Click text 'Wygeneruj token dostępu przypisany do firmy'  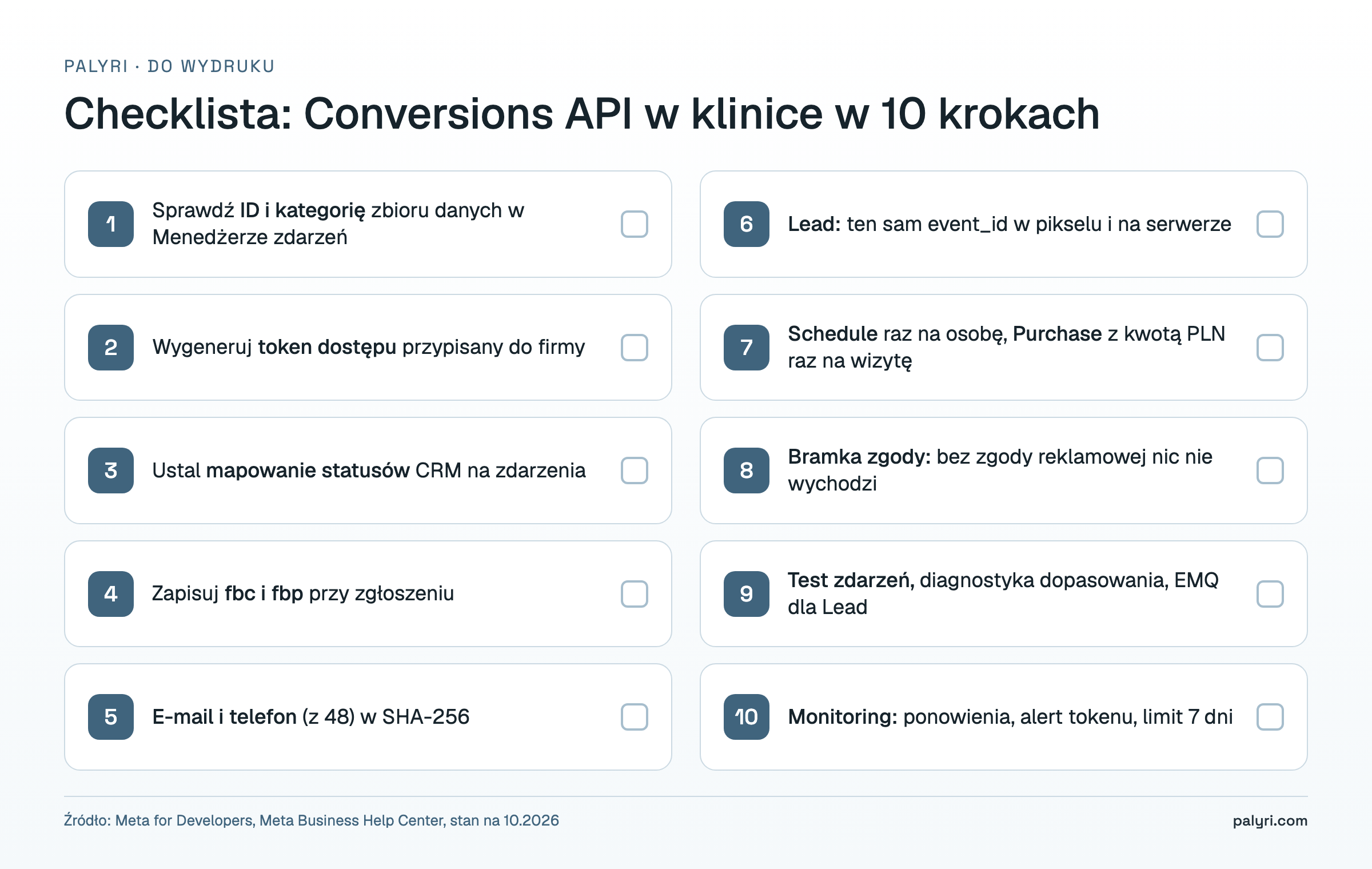369,347
